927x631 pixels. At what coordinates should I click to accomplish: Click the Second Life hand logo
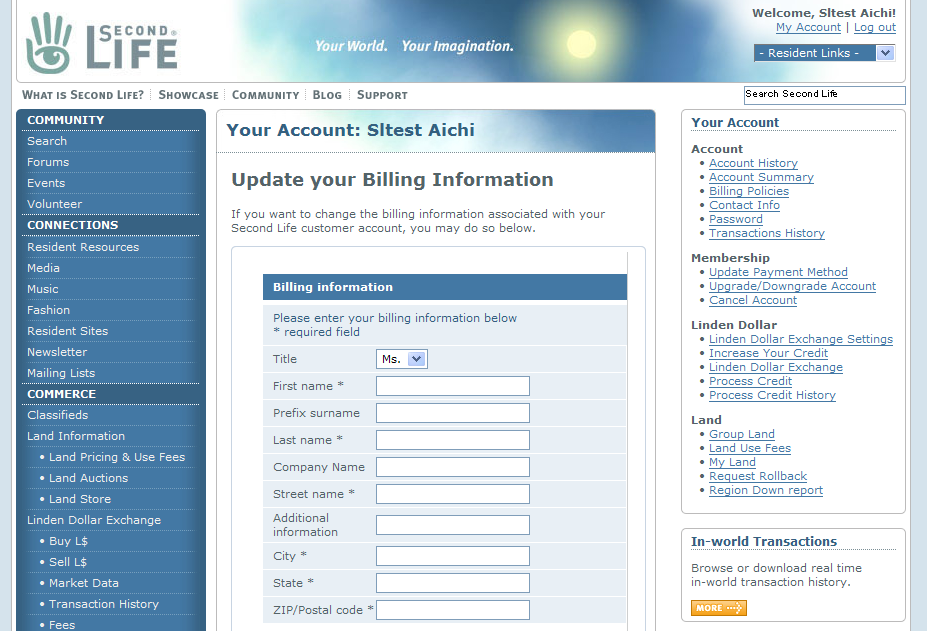[50, 43]
